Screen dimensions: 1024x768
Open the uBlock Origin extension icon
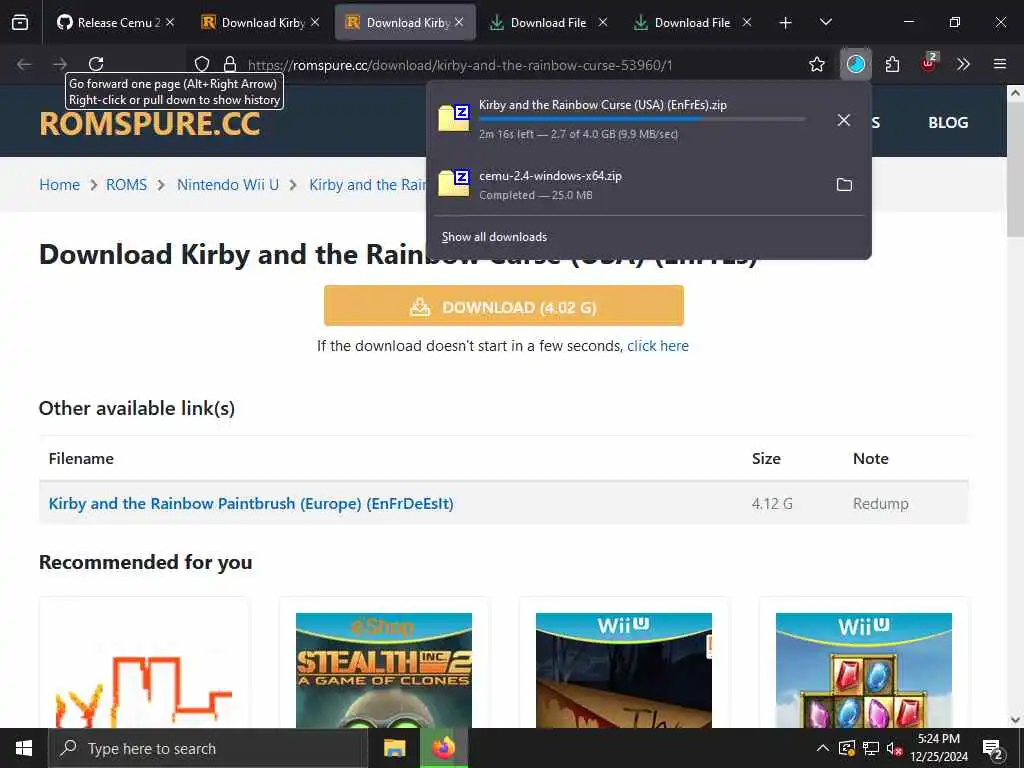[928, 64]
